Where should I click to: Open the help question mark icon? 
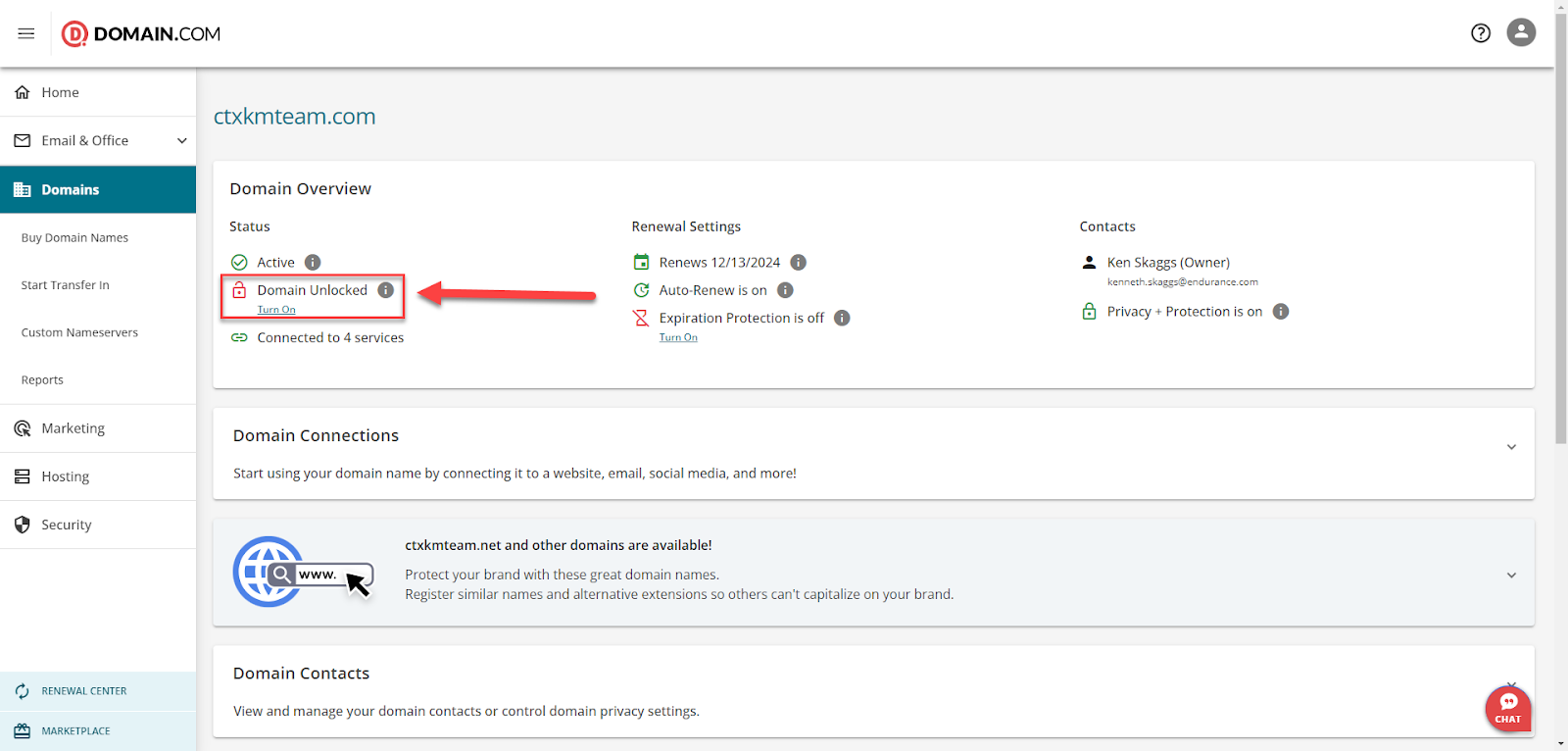coord(1481,33)
